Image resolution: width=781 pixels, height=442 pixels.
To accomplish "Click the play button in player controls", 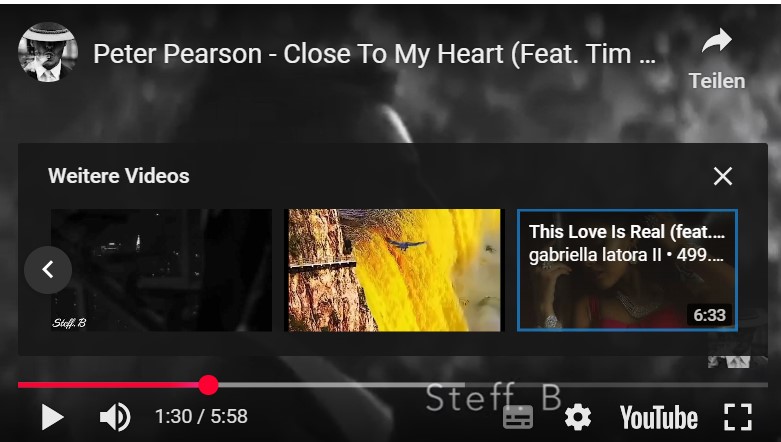I will (52, 417).
